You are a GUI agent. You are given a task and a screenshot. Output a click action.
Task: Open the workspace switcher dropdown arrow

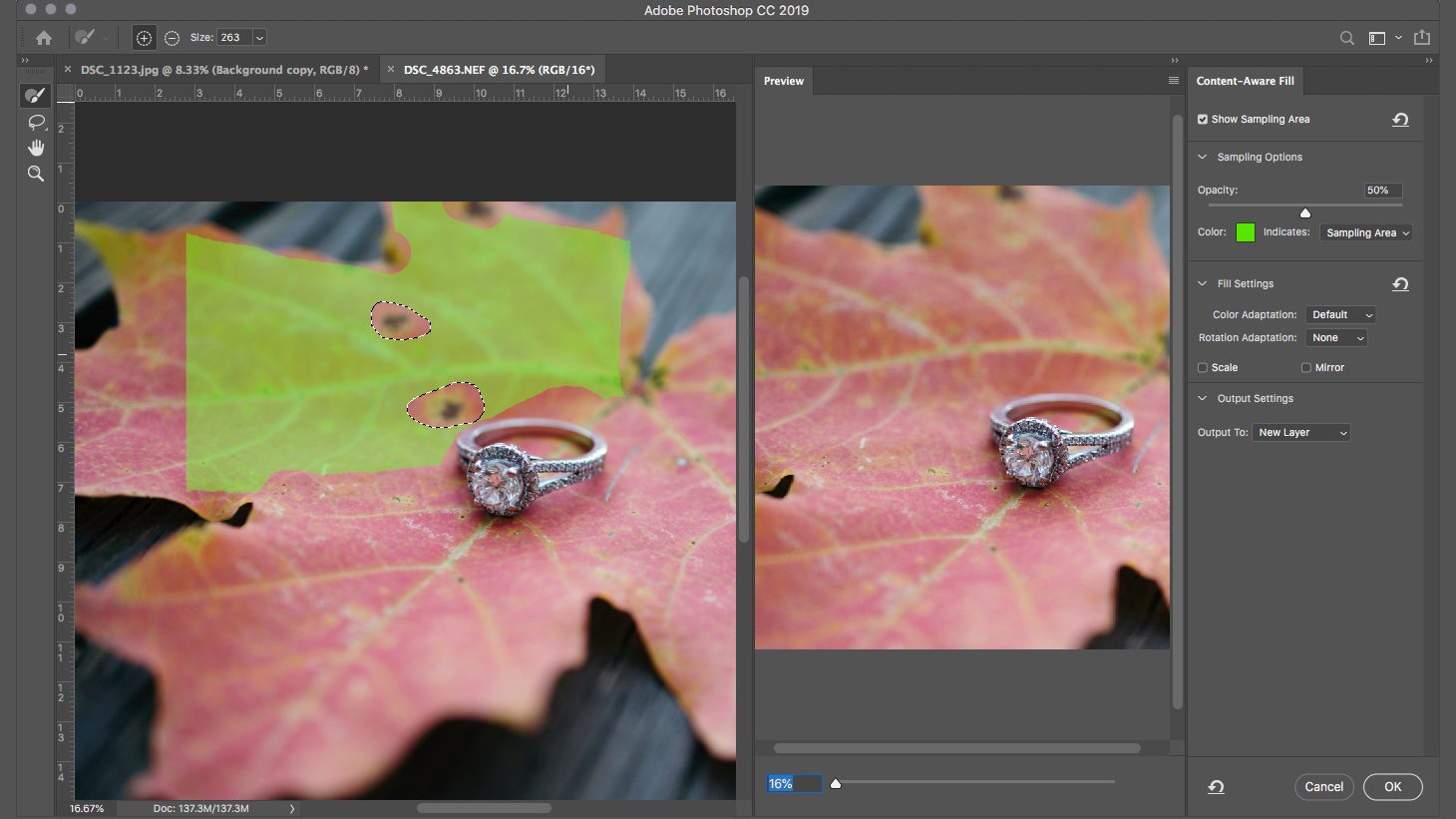pos(1398,38)
